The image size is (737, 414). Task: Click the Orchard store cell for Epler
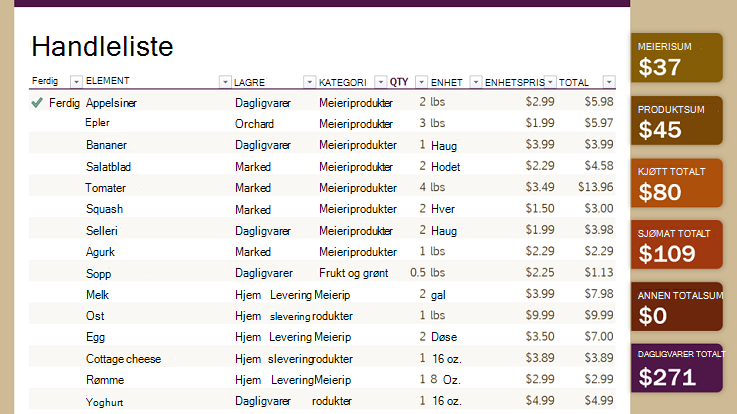(x=254, y=124)
